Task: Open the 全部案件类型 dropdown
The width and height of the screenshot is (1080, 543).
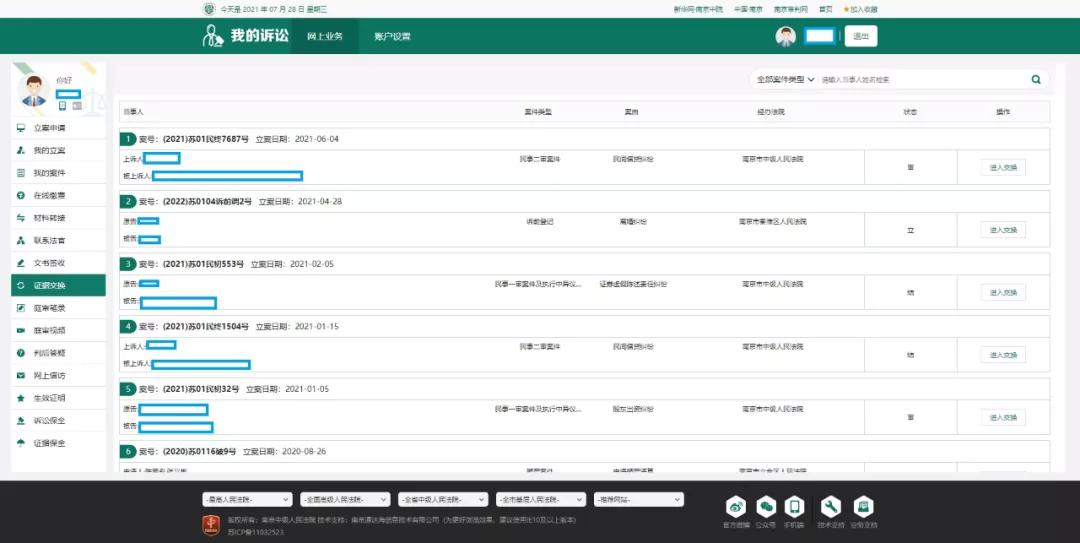Action: [x=785, y=79]
